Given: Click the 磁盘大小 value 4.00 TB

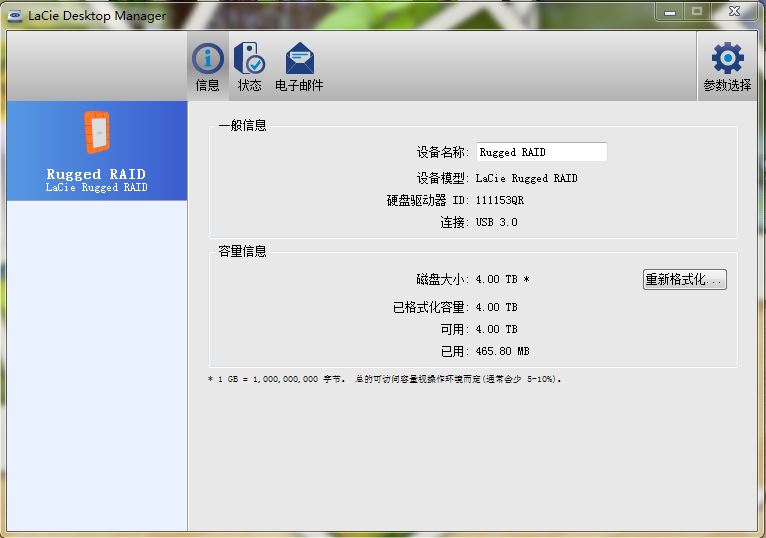Looking at the screenshot, I should pos(496,279).
